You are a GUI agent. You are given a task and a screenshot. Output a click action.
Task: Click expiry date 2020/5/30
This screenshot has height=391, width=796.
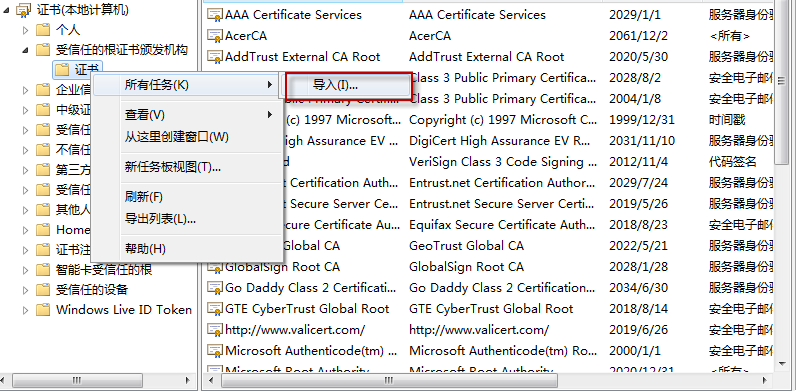[x=638, y=57]
